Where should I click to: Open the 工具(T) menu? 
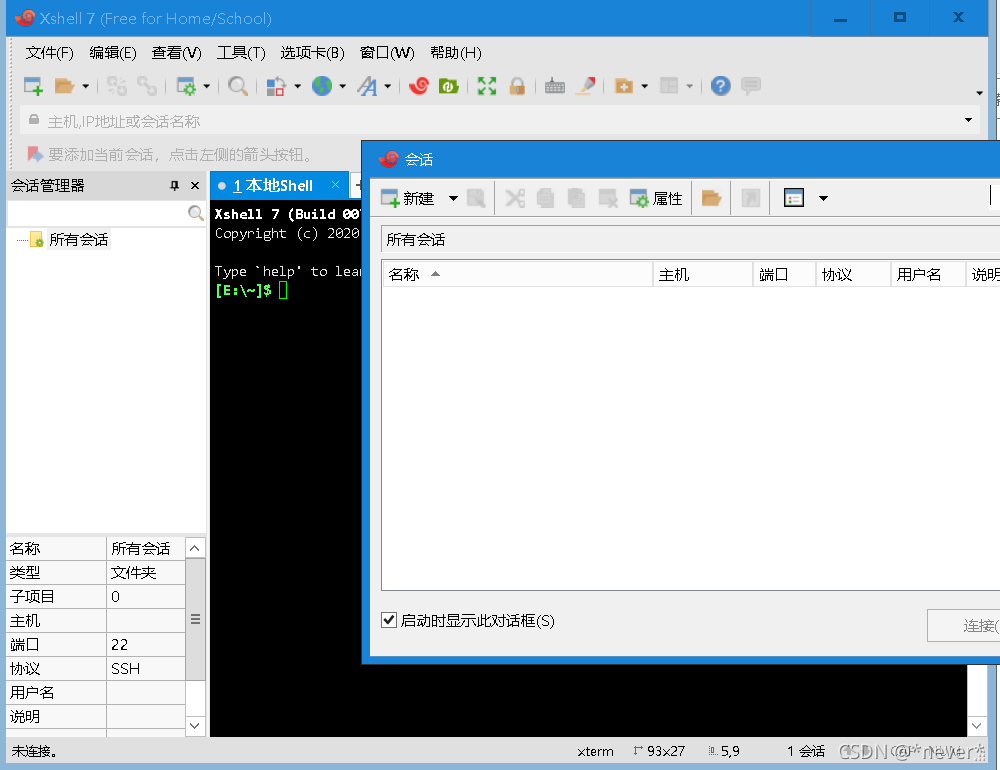(240, 53)
